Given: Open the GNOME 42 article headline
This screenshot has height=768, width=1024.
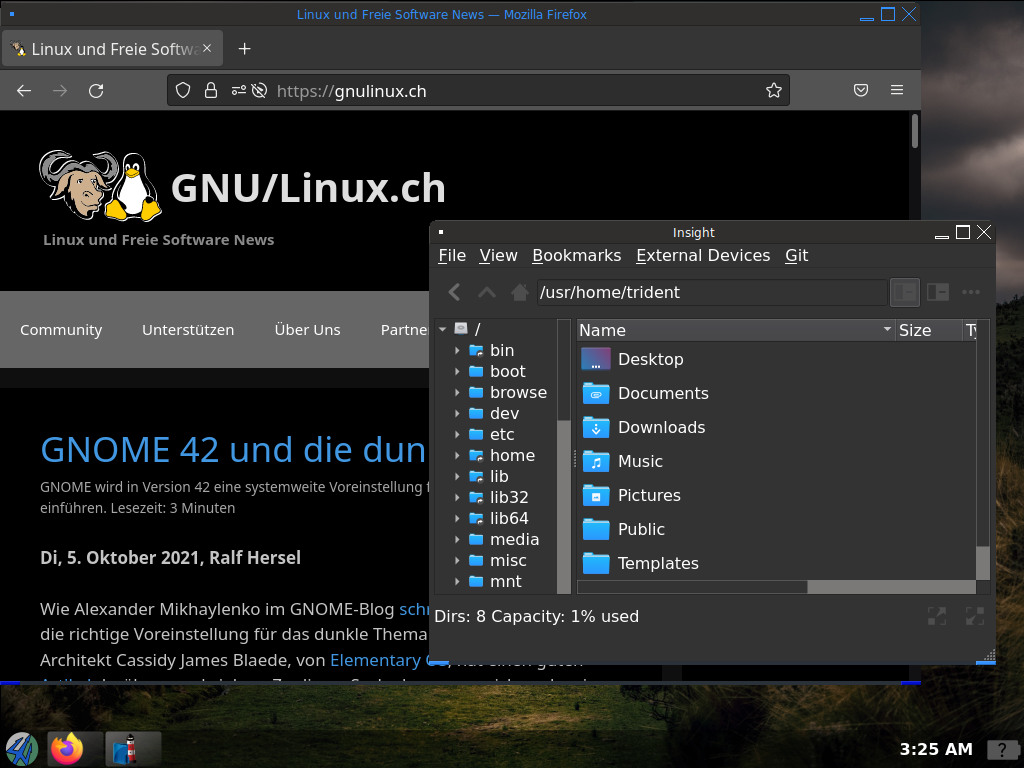Looking at the screenshot, I should (x=234, y=450).
